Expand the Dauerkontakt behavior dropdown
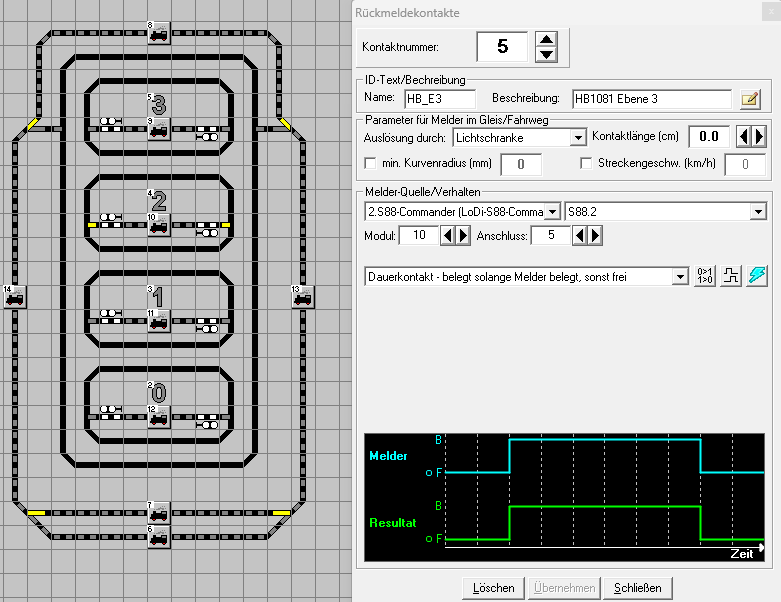This screenshot has height=602, width=781. [x=680, y=275]
